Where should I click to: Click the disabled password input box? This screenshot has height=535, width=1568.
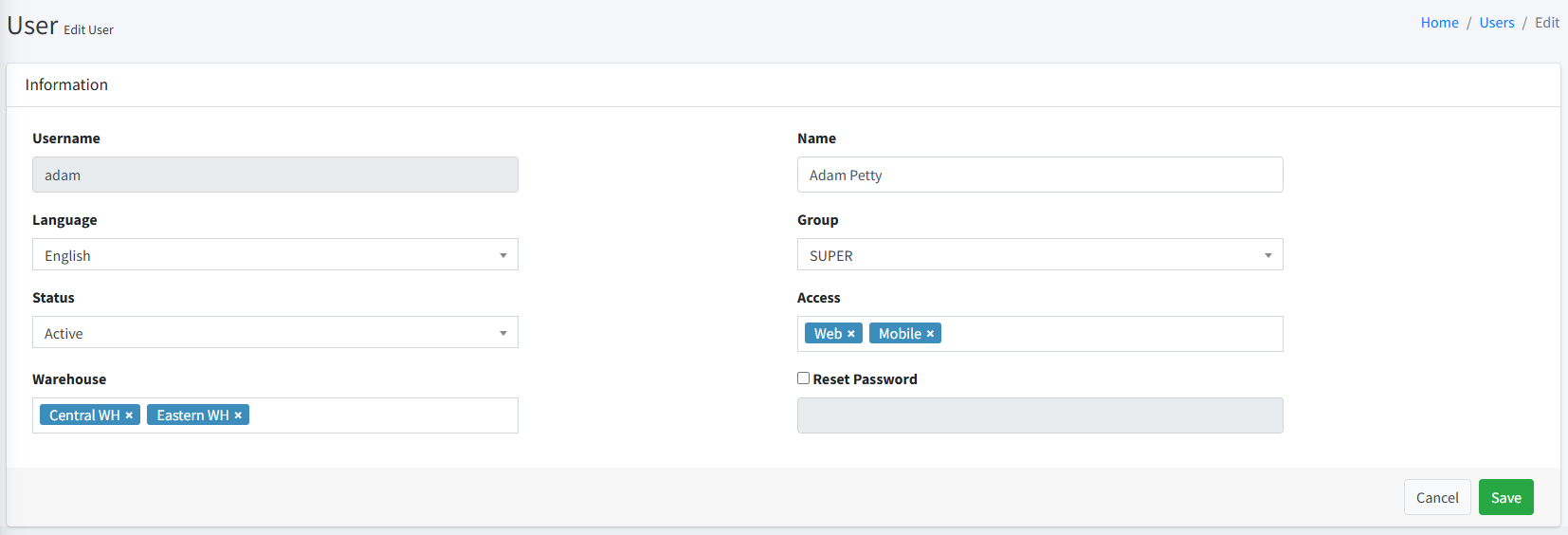(1039, 415)
